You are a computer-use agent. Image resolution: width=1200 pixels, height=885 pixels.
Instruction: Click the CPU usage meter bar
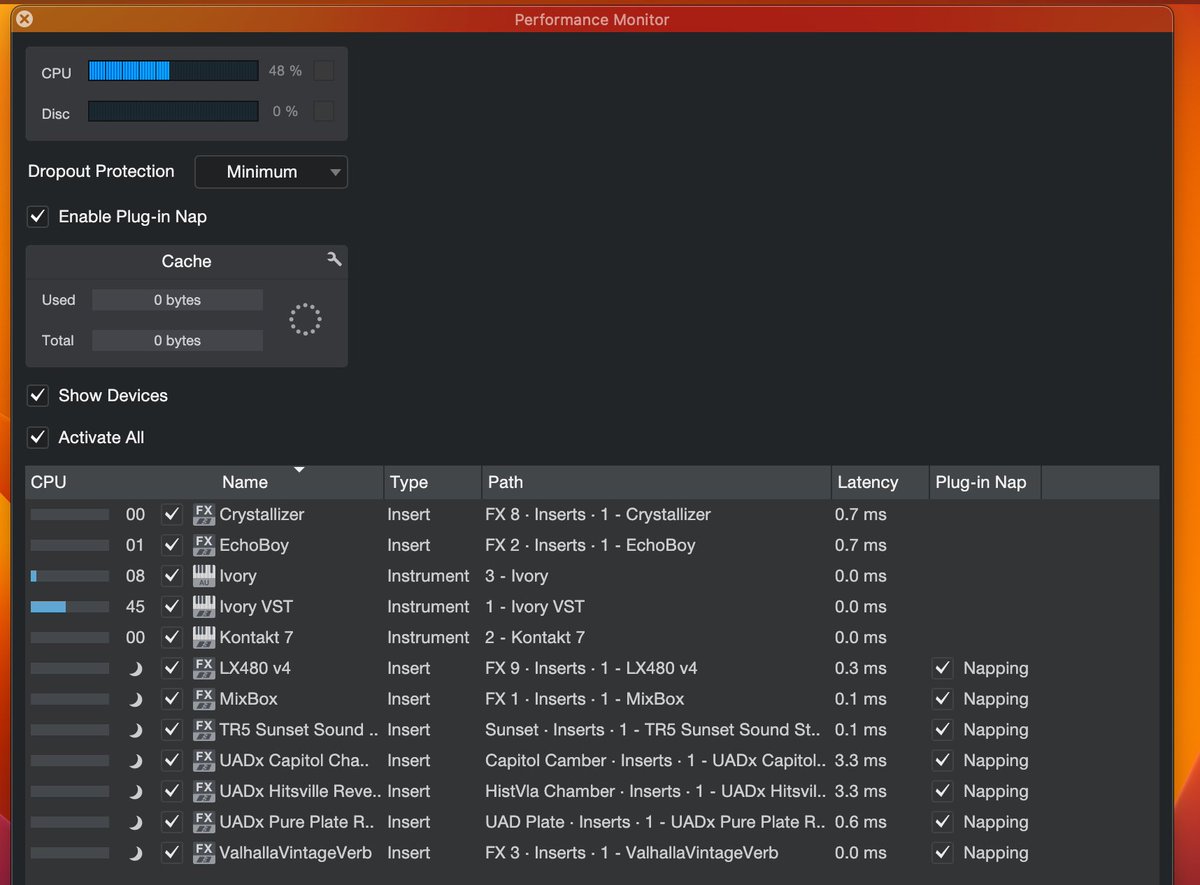pos(173,71)
